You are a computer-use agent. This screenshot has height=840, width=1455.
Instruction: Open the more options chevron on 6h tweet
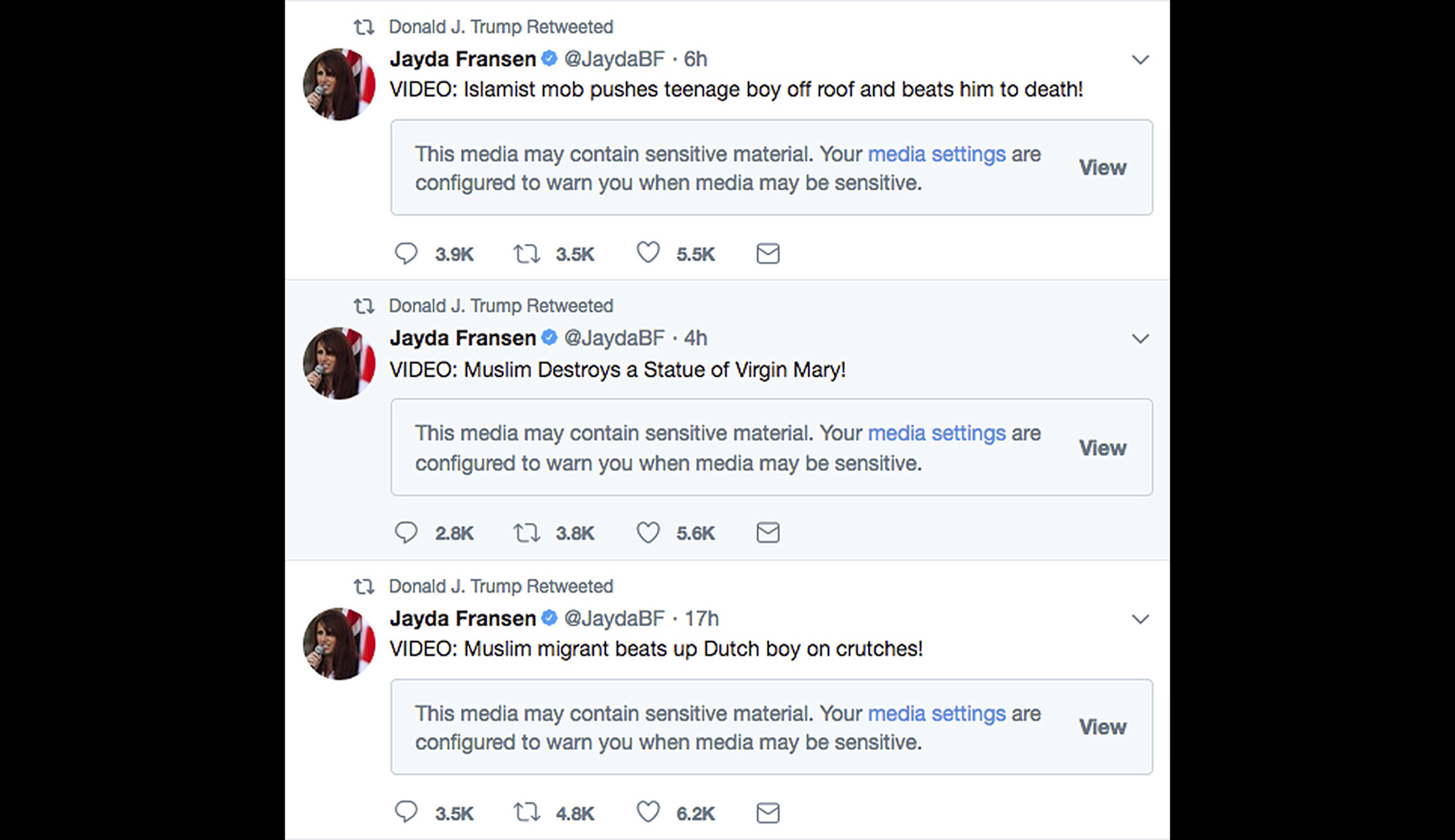(x=1140, y=60)
